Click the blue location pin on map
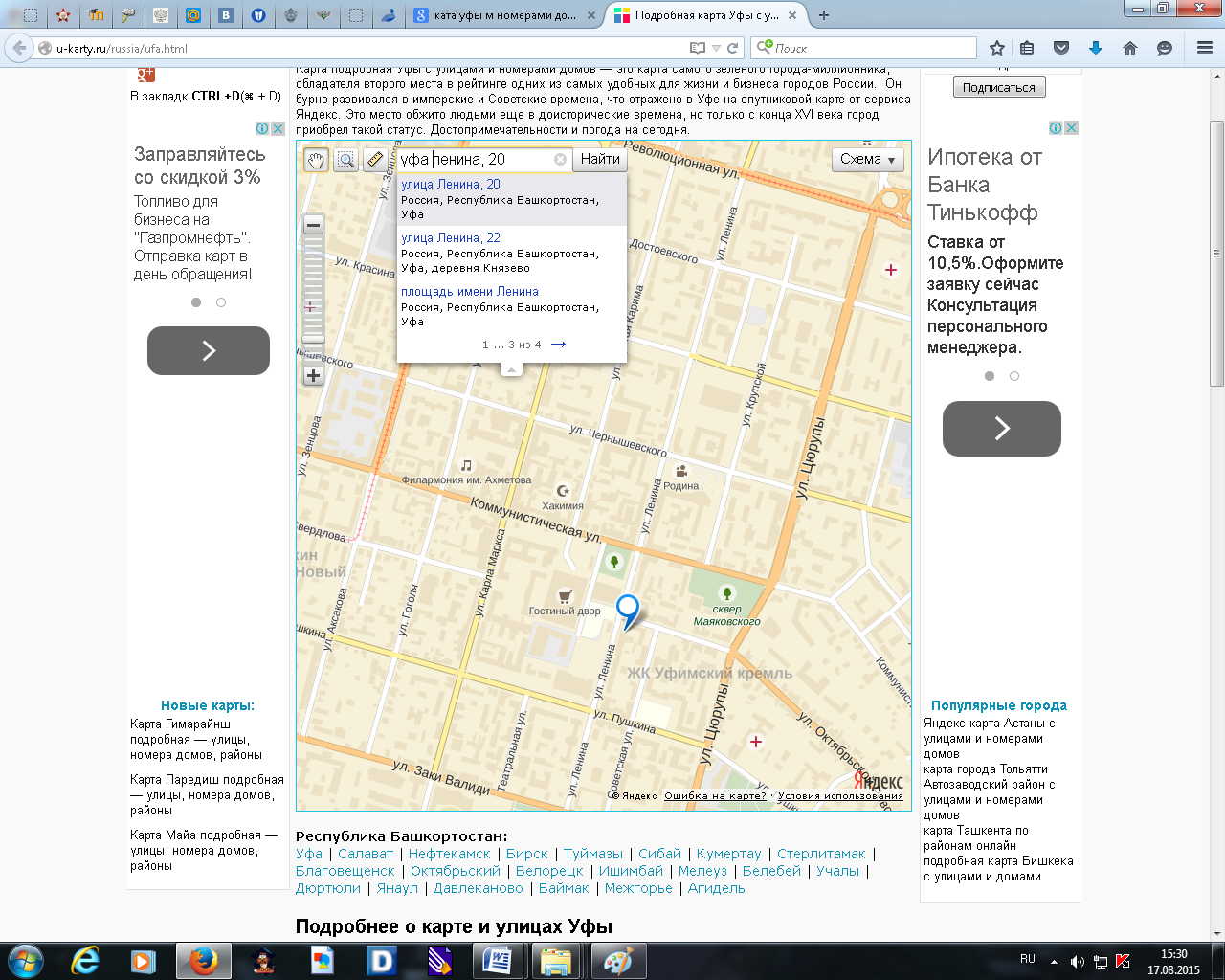1225x980 pixels. tap(628, 612)
